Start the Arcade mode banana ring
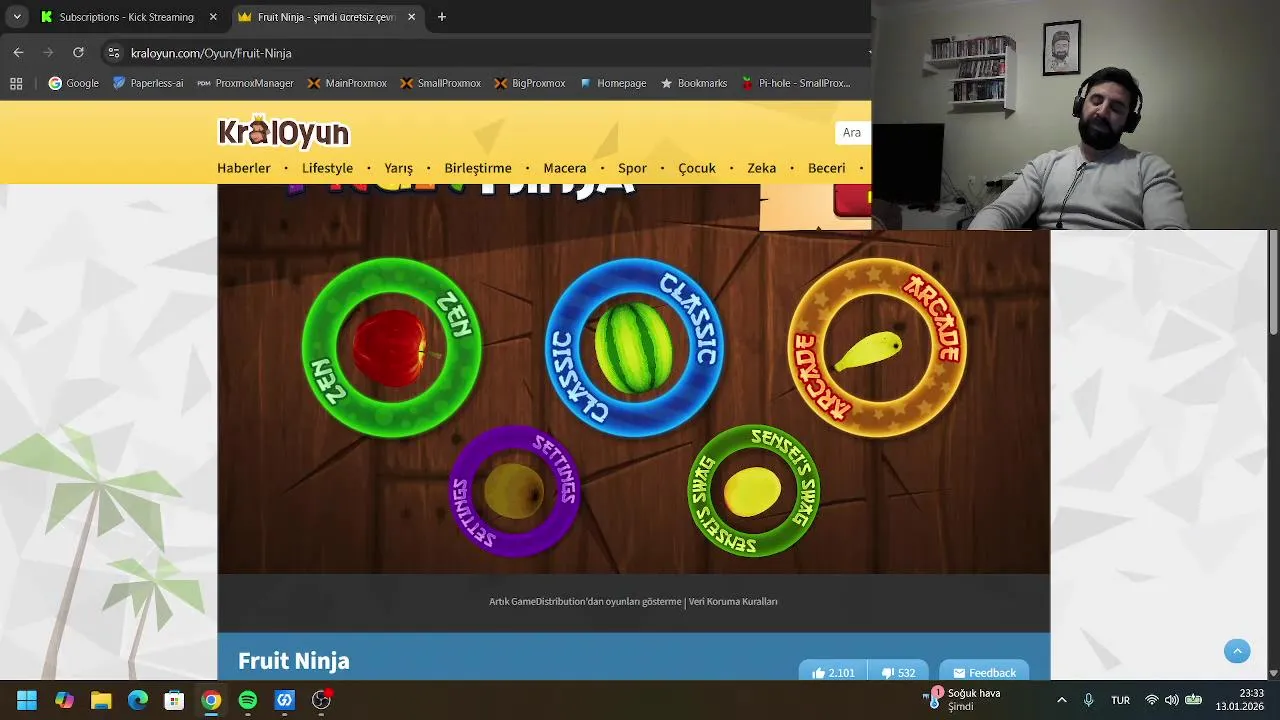Screen dimensions: 1280x720 [x=877, y=348]
